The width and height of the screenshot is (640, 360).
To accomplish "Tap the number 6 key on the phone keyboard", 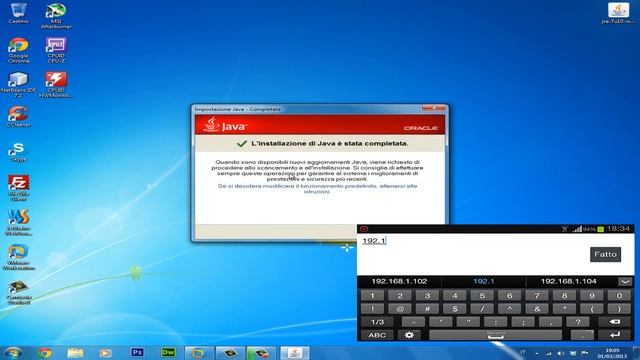I will [509, 295].
